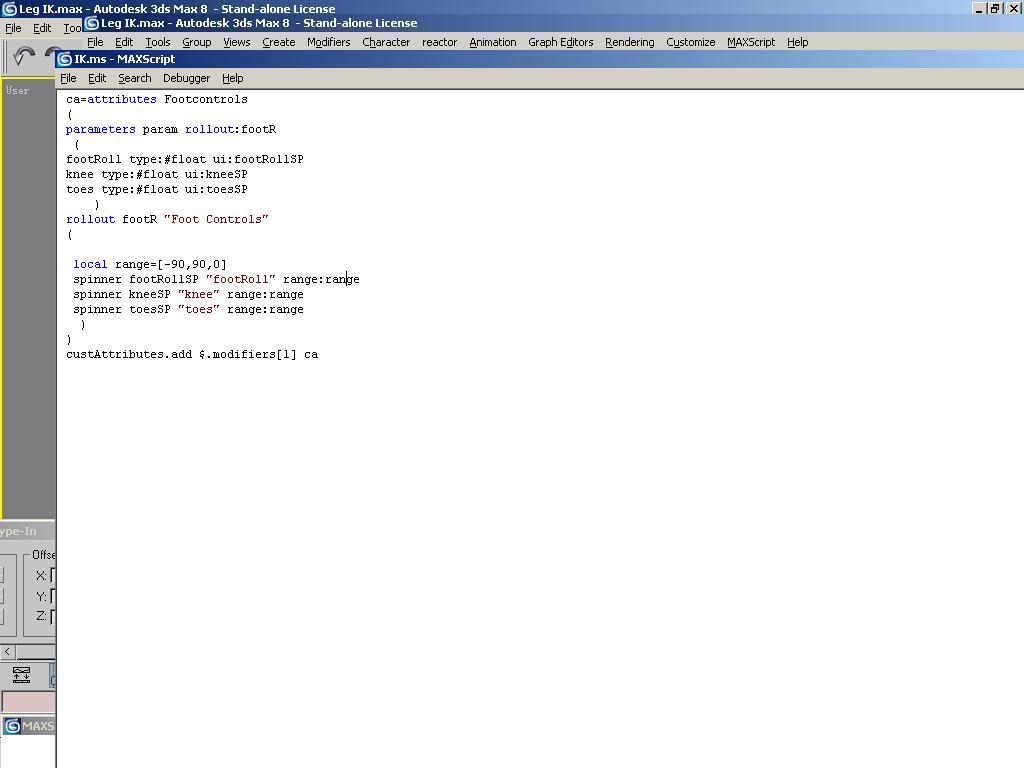Open the reactor menu
This screenshot has width=1024, height=768.
(x=440, y=42)
